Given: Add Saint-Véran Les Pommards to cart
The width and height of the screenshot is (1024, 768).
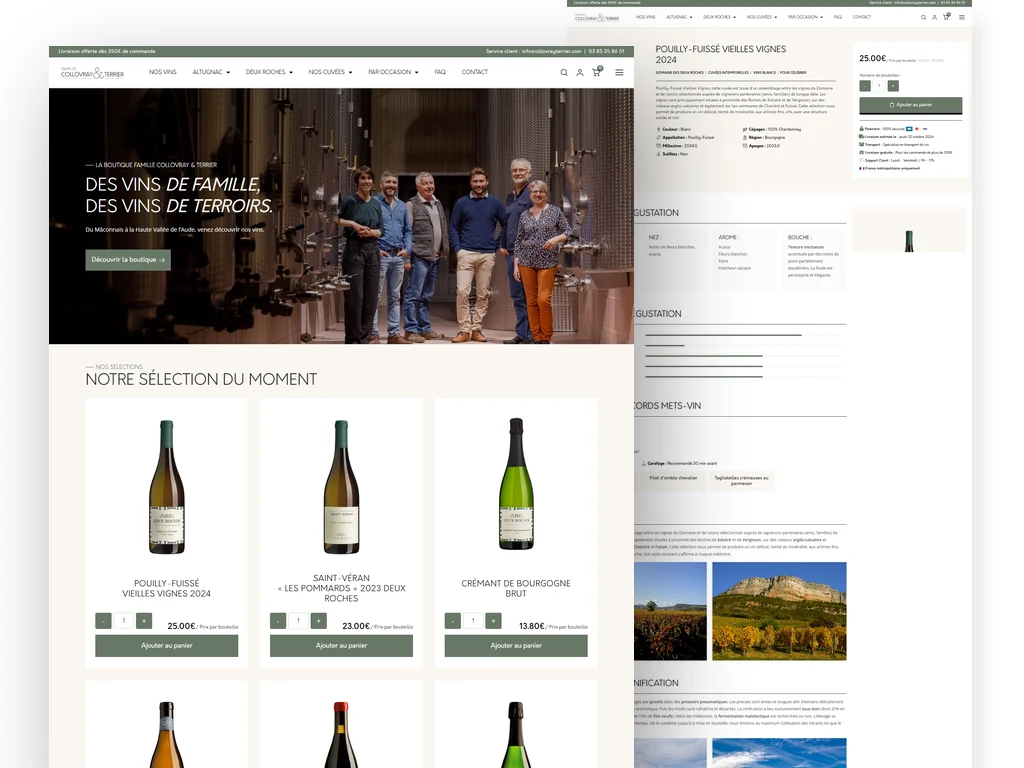Looking at the screenshot, I should coord(342,646).
